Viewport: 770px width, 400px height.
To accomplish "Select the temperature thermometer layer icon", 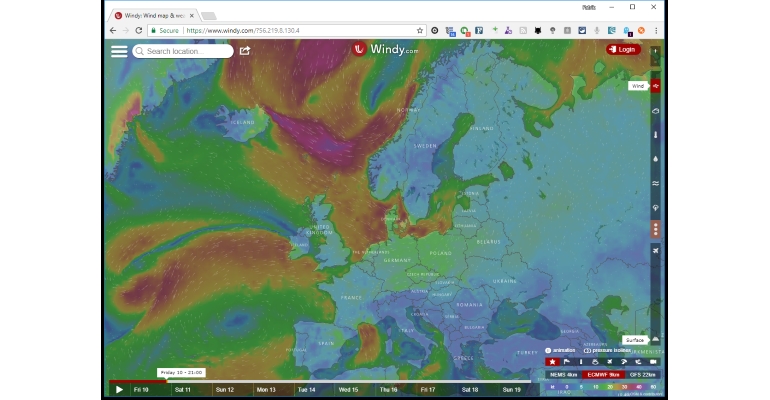I will tap(656, 135).
